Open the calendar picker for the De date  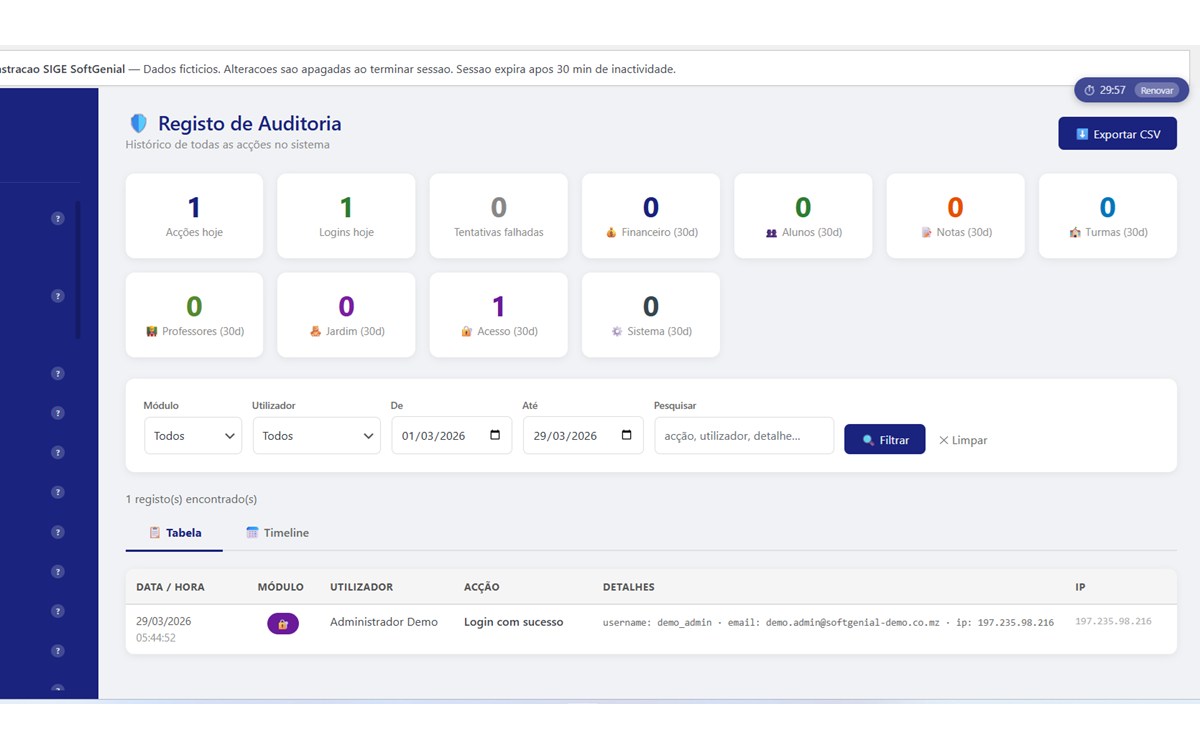point(494,434)
